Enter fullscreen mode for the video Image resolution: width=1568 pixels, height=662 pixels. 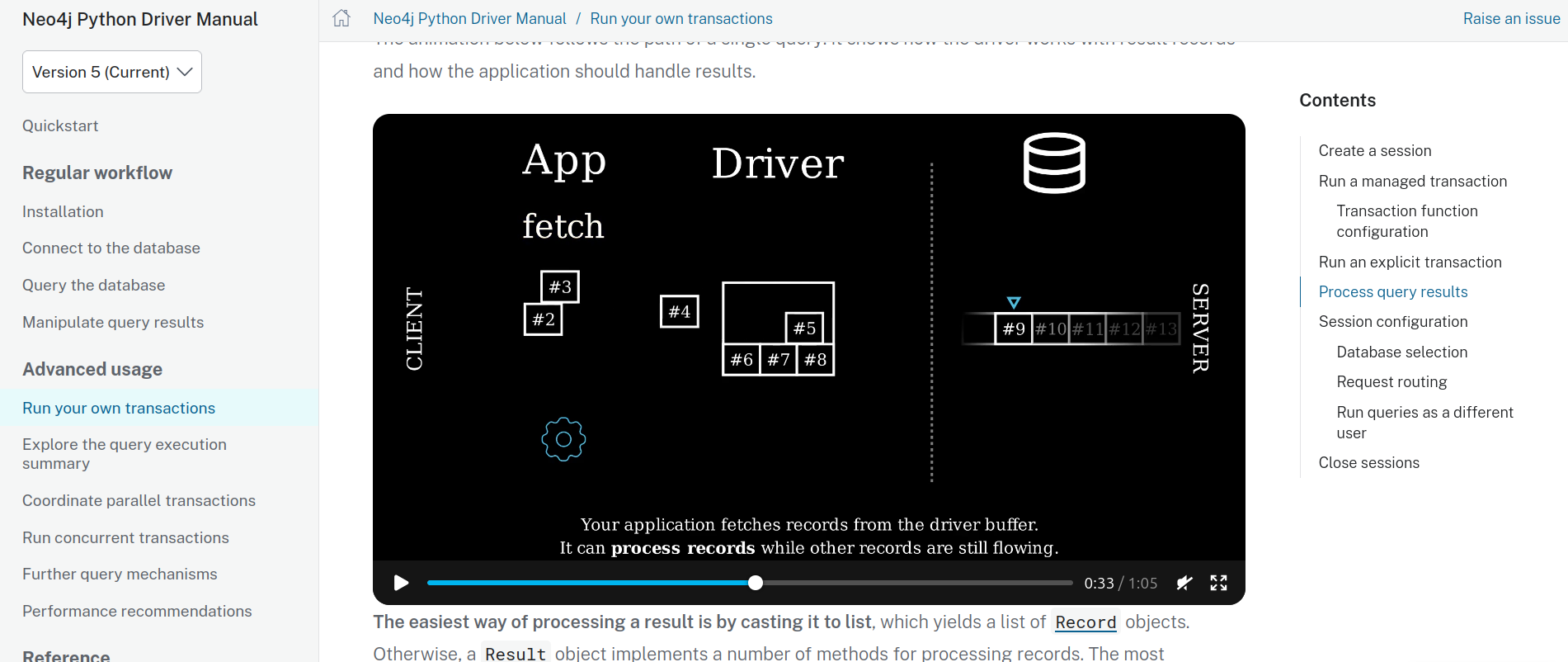(1218, 583)
